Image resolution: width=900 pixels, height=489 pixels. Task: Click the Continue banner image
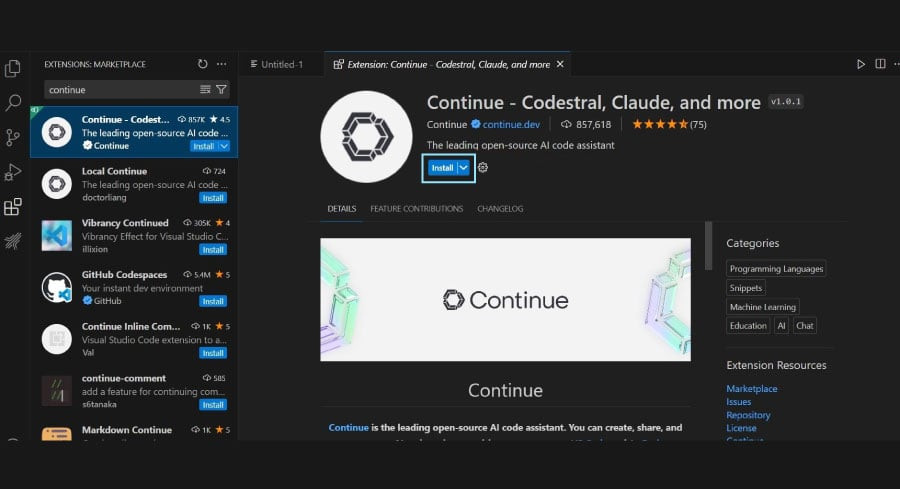coord(505,300)
